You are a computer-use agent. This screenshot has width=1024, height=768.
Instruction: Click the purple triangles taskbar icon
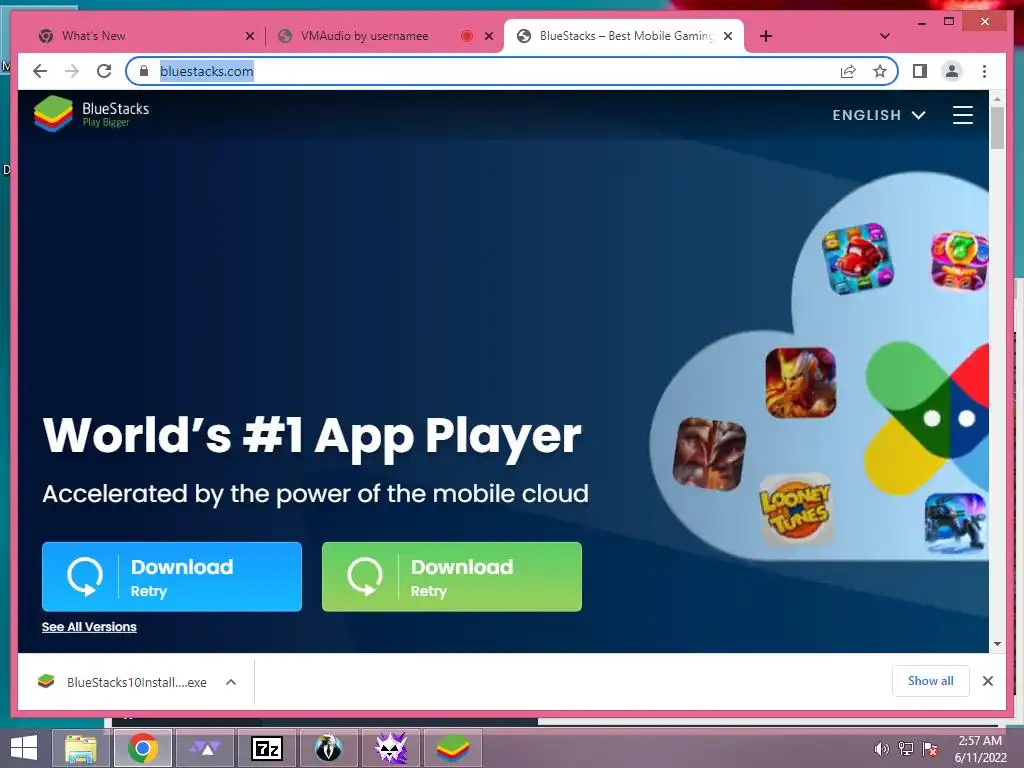205,748
